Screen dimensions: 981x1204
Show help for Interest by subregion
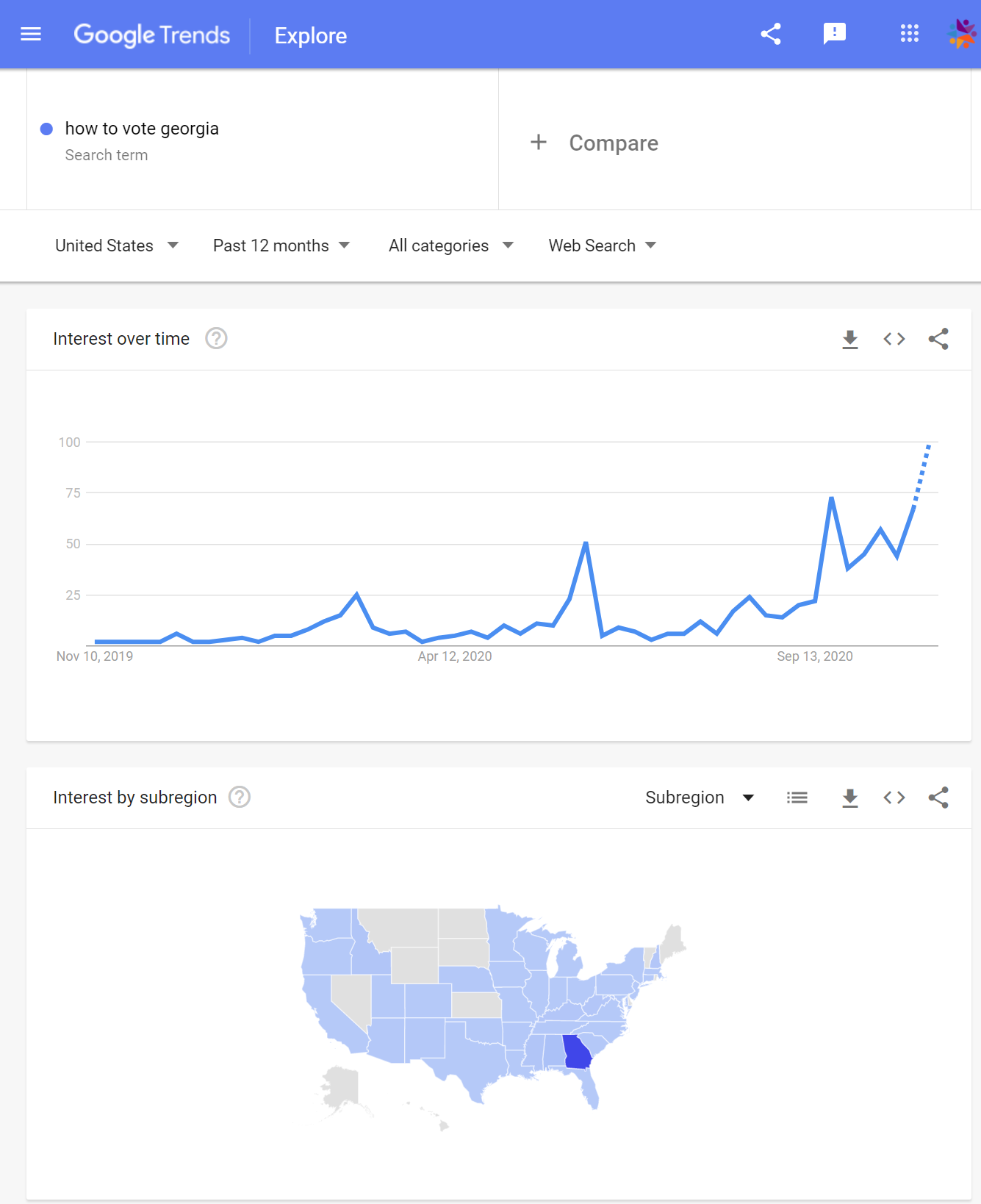[x=240, y=798]
